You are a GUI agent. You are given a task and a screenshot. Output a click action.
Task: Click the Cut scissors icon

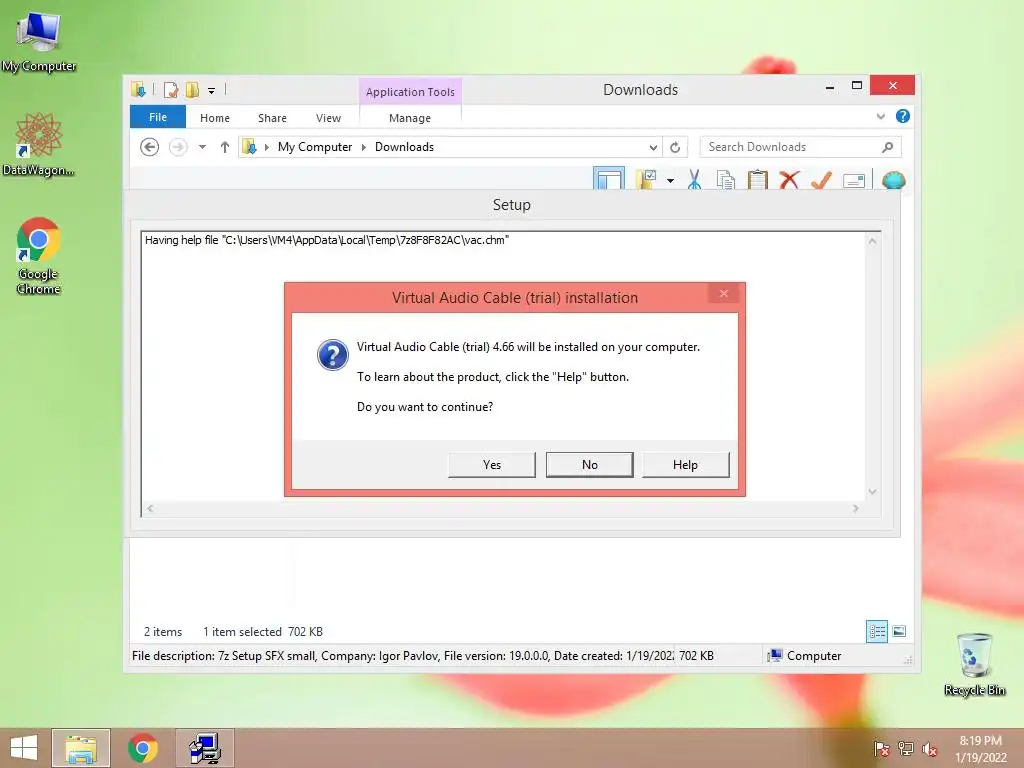point(694,179)
